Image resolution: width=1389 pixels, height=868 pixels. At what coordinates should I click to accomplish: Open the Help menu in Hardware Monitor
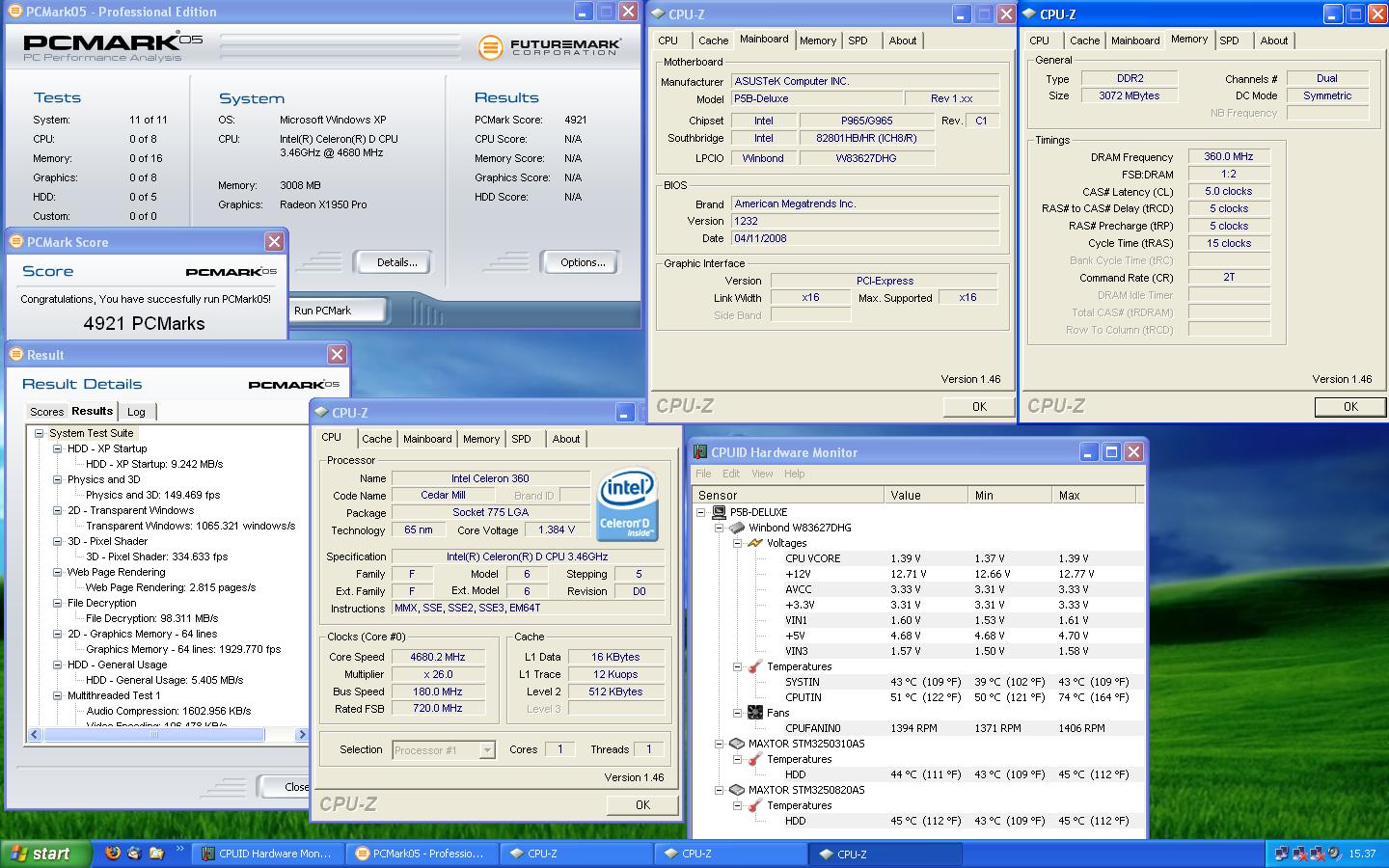pos(794,474)
